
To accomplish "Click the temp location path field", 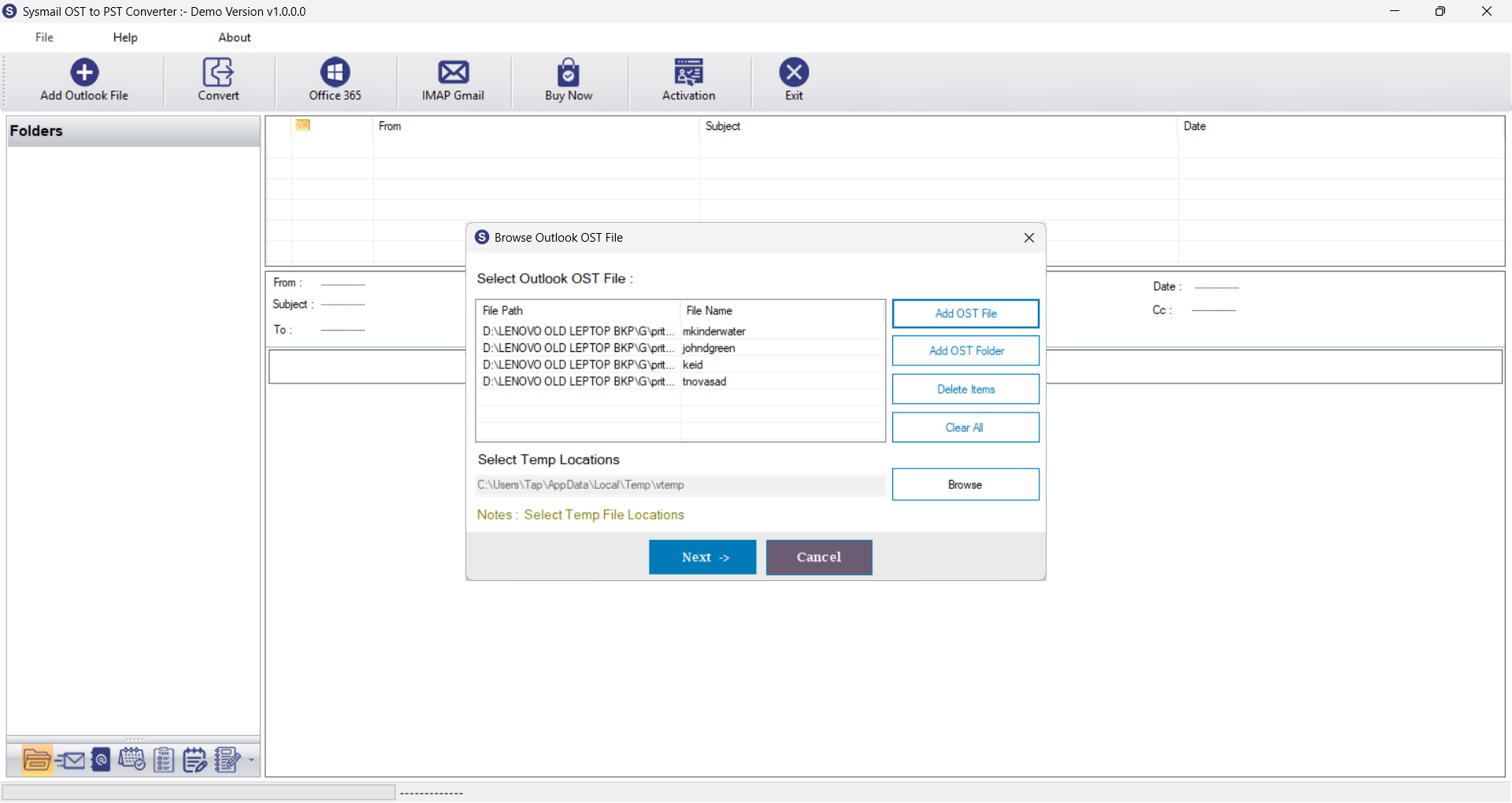I will pyautogui.click(x=680, y=485).
